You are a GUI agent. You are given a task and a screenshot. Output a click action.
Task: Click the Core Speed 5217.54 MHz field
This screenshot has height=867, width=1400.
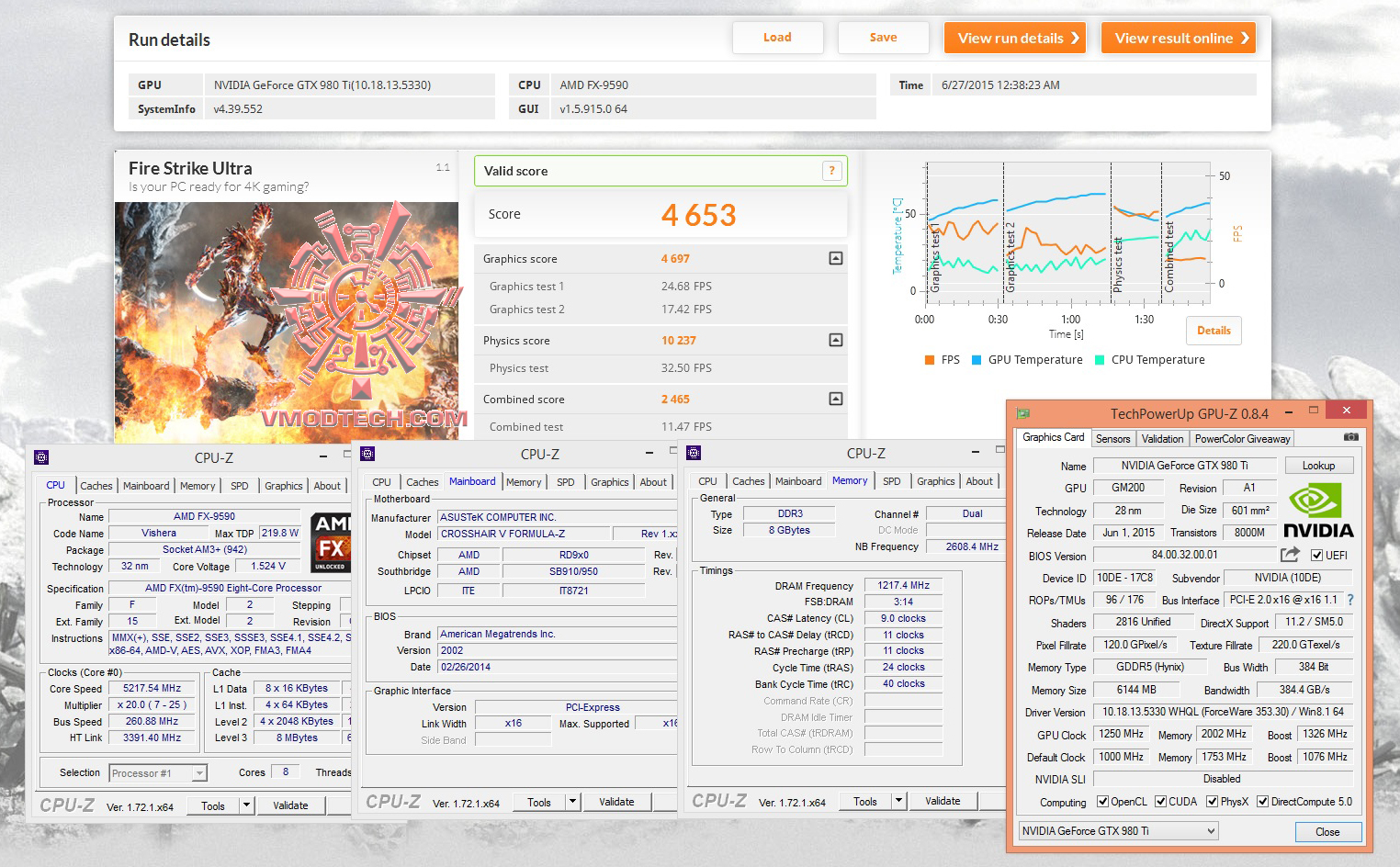(x=152, y=688)
